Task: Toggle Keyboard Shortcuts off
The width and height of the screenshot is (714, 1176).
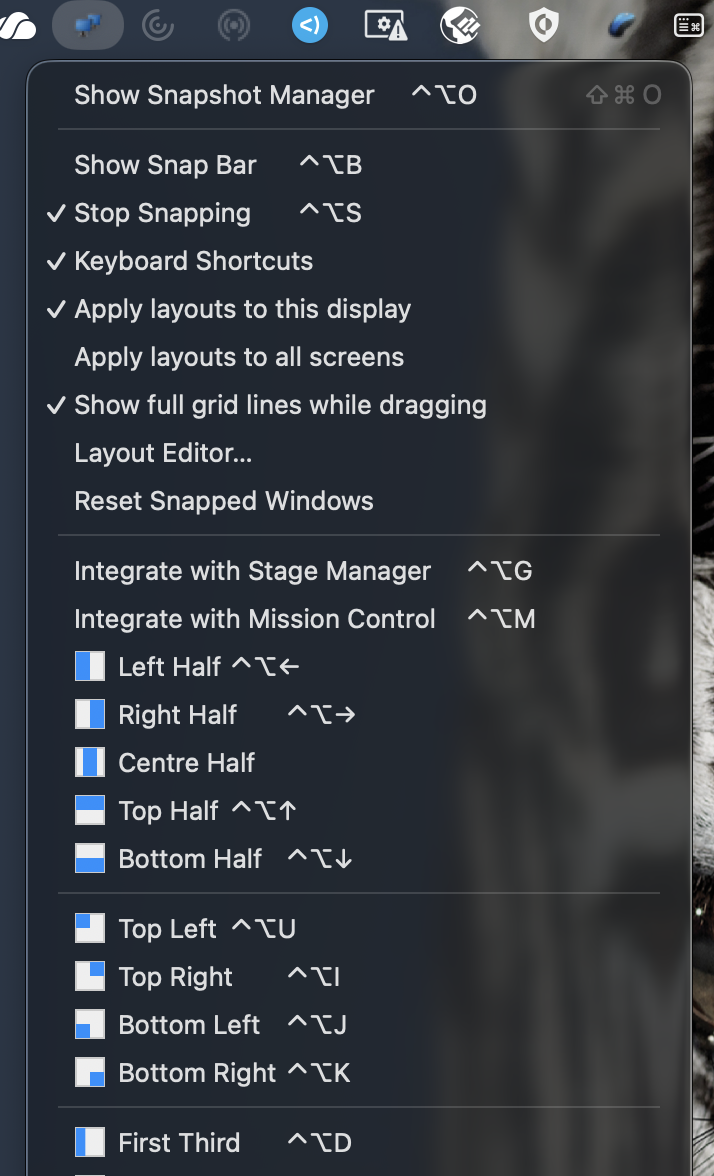Action: tap(193, 261)
